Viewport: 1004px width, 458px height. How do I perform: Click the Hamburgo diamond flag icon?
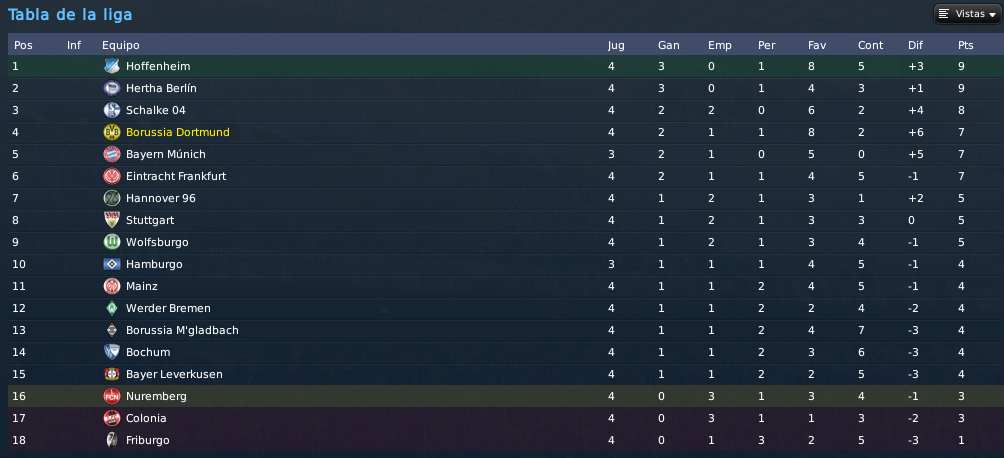[x=111, y=264]
